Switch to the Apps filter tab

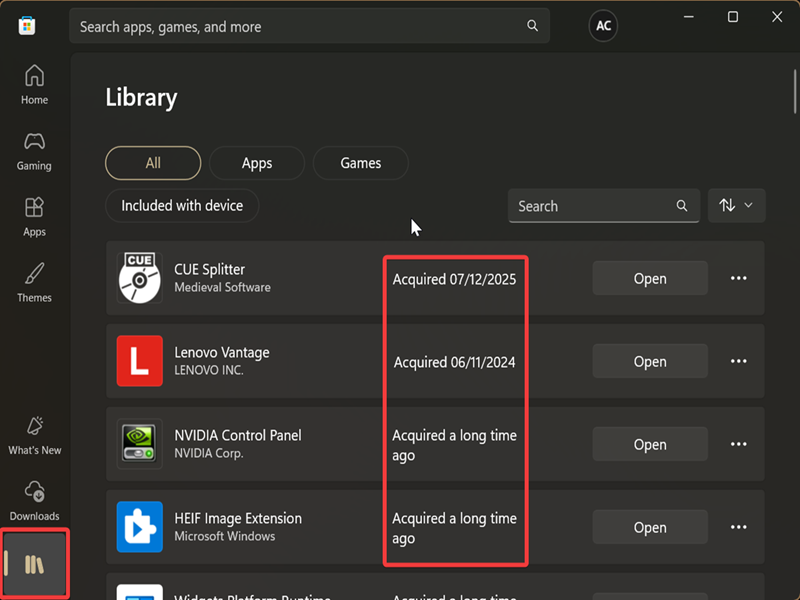tap(257, 163)
